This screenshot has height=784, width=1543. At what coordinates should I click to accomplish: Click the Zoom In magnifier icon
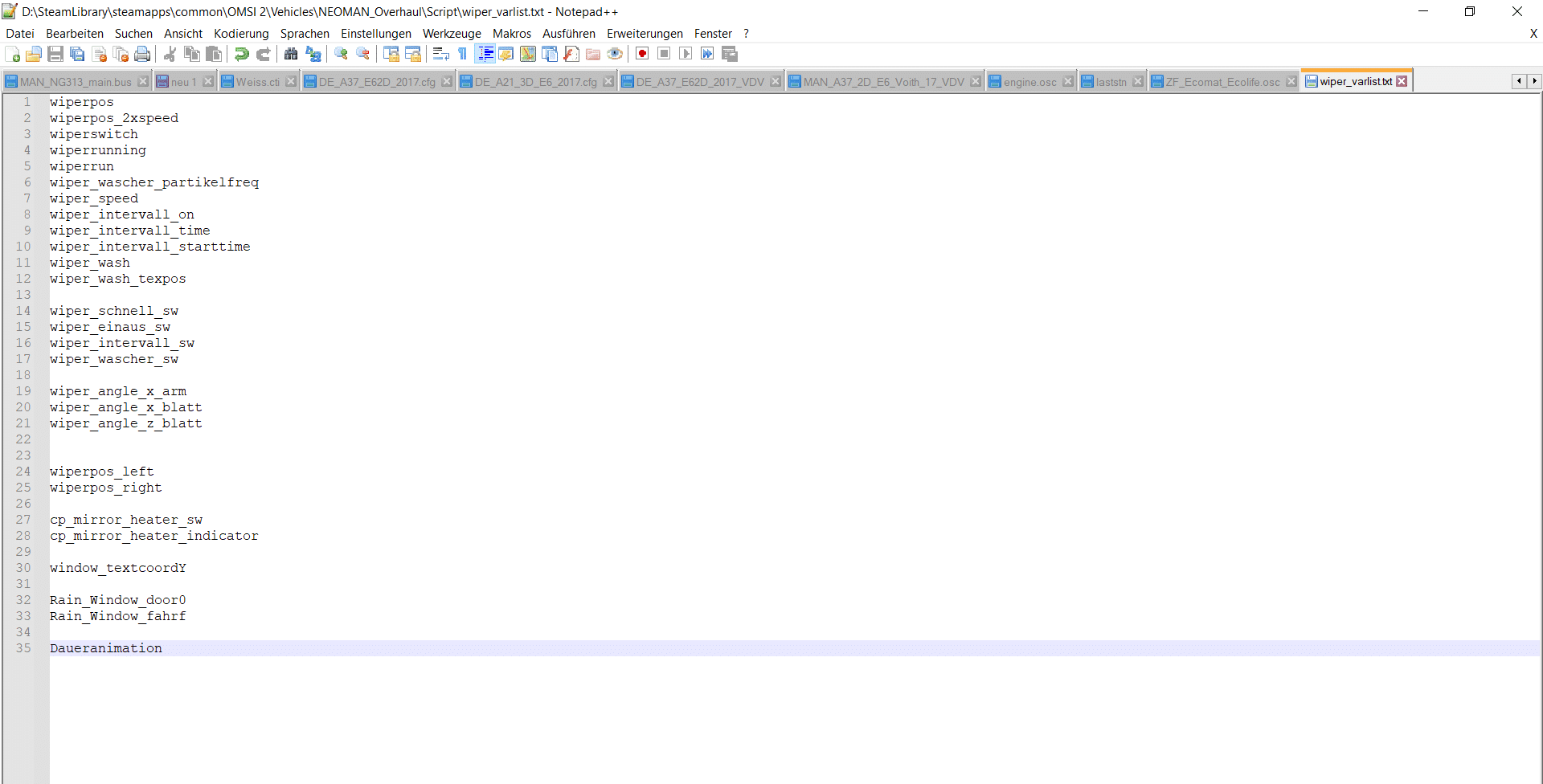click(x=342, y=54)
